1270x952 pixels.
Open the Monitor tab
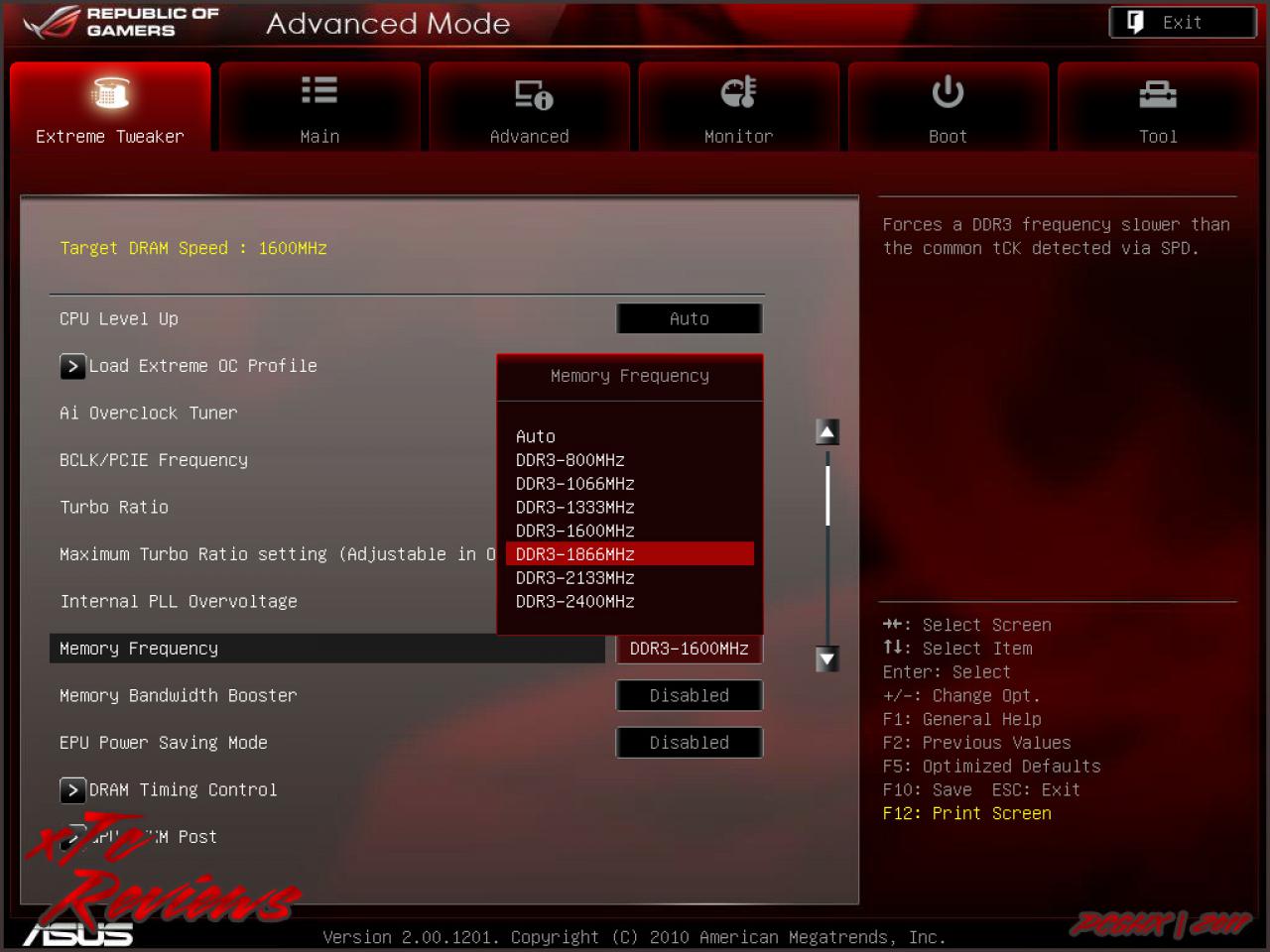738,107
